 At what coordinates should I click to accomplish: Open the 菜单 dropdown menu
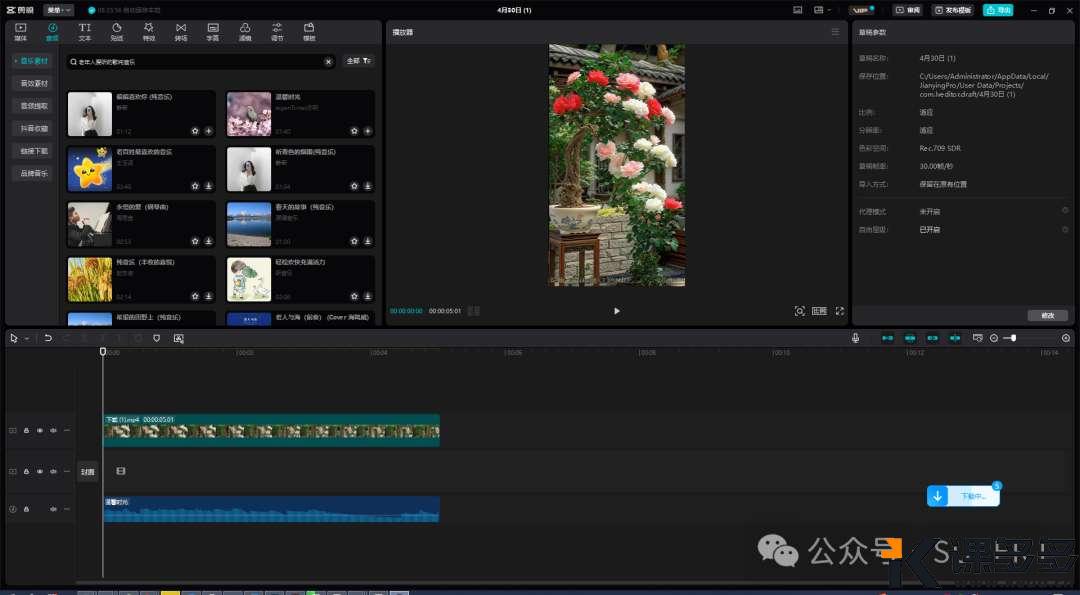[58, 10]
